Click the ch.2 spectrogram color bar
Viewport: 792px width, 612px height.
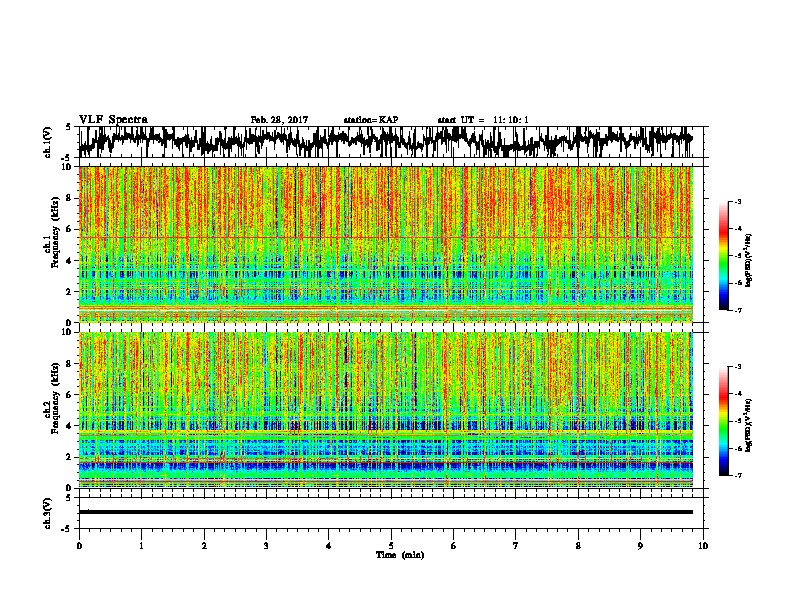click(724, 421)
